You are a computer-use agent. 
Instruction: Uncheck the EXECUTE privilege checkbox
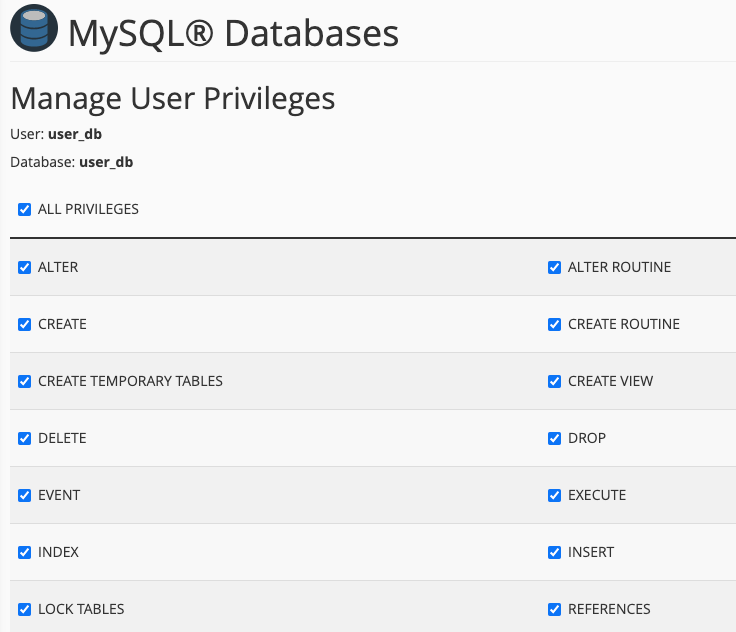[554, 495]
